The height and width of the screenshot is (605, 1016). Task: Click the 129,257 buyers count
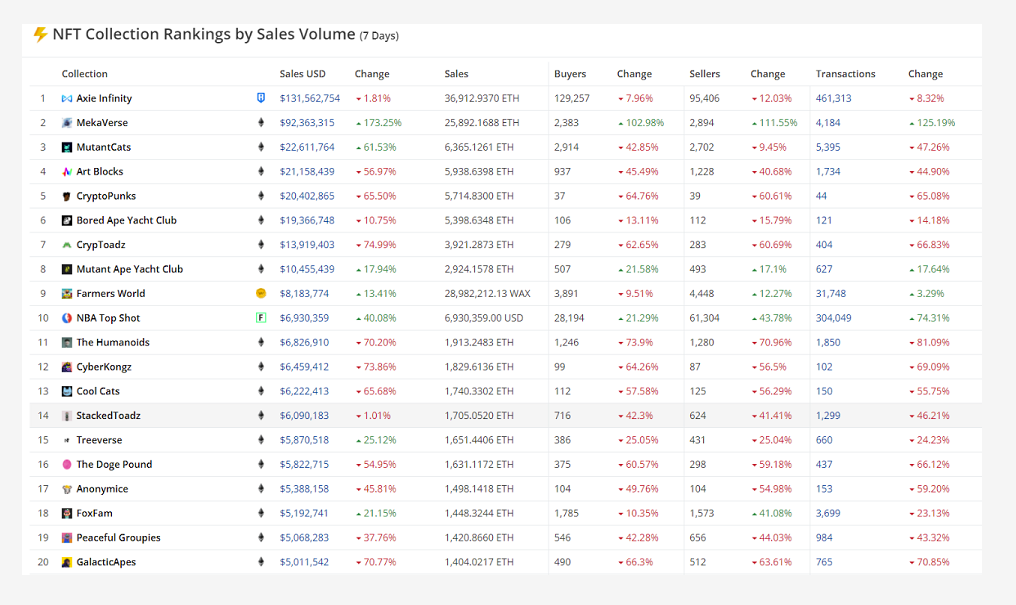click(x=572, y=98)
